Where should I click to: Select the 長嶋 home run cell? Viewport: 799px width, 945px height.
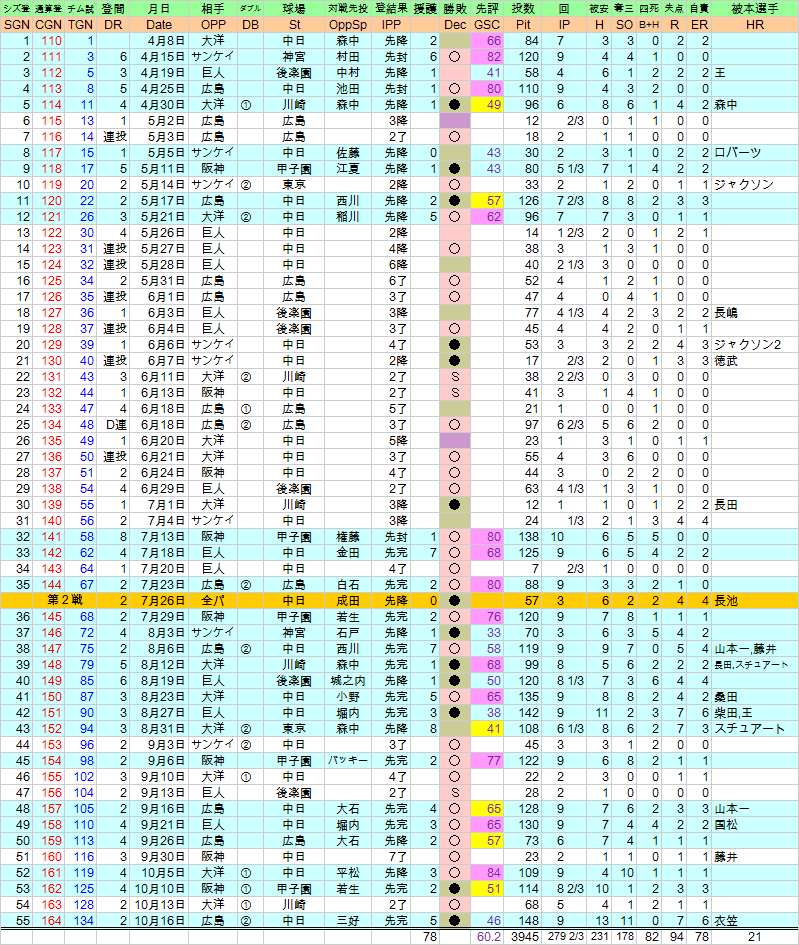point(754,313)
